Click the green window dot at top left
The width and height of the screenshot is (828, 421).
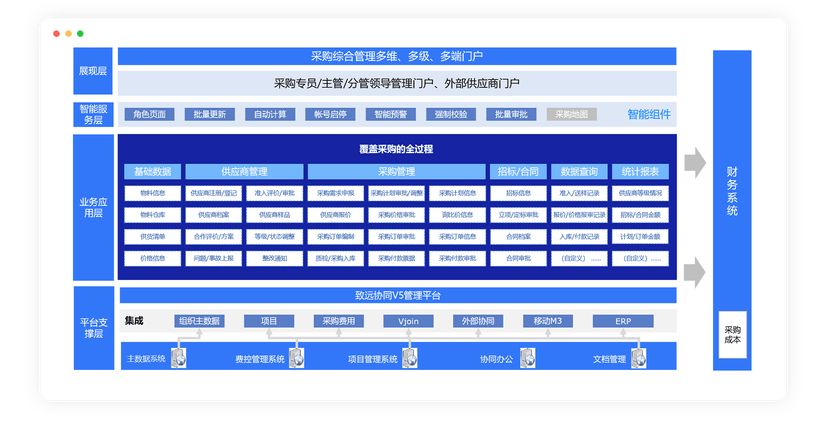tap(80, 34)
